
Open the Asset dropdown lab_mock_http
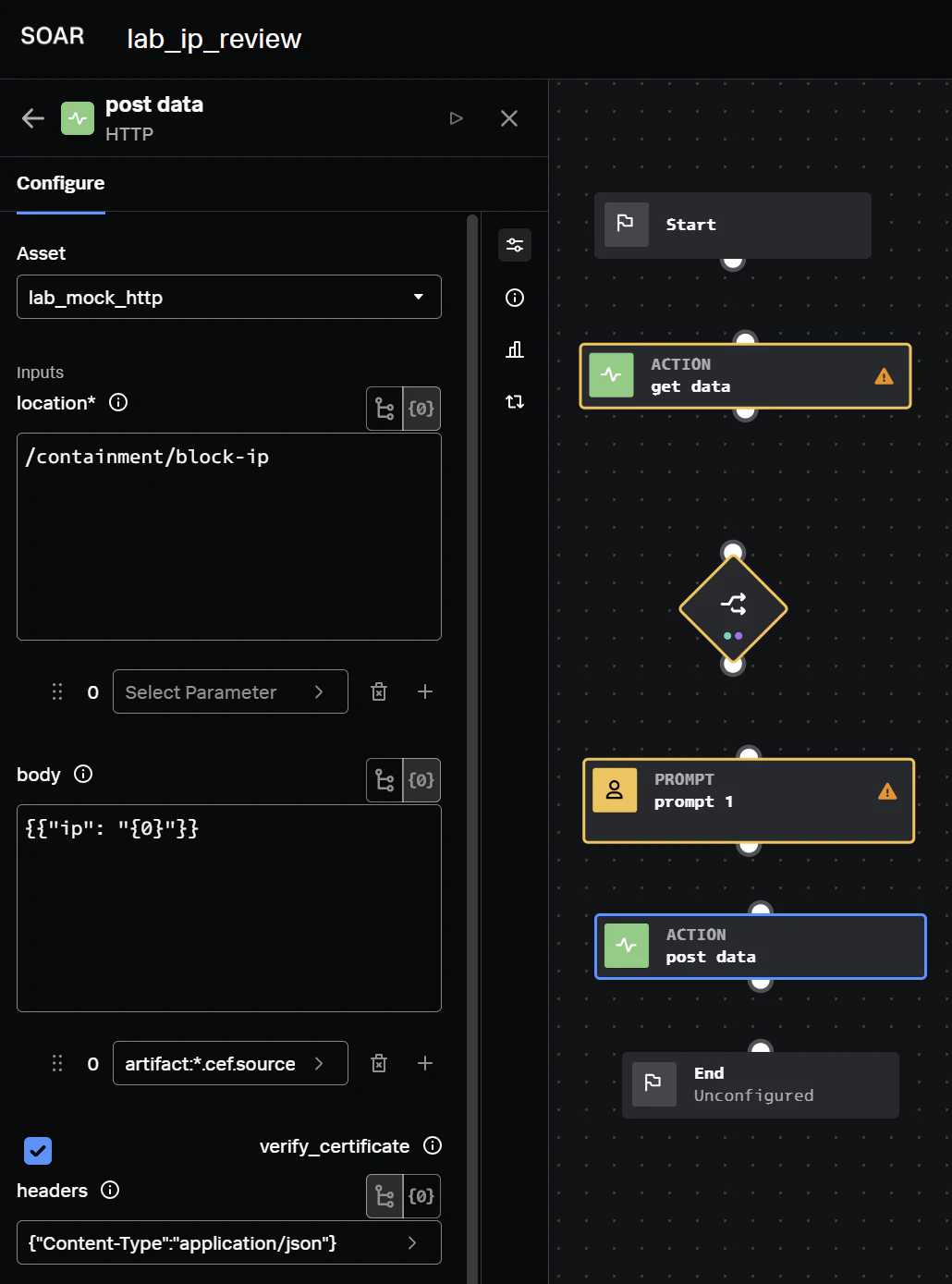229,297
